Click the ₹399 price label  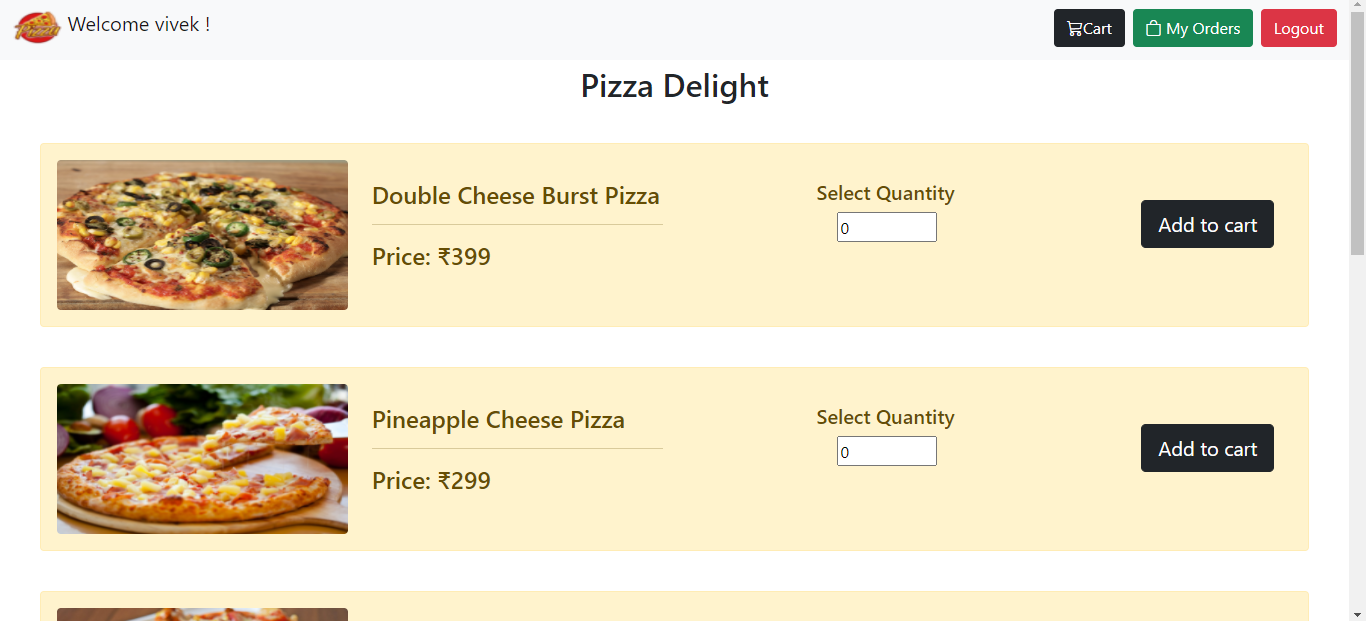coord(431,257)
